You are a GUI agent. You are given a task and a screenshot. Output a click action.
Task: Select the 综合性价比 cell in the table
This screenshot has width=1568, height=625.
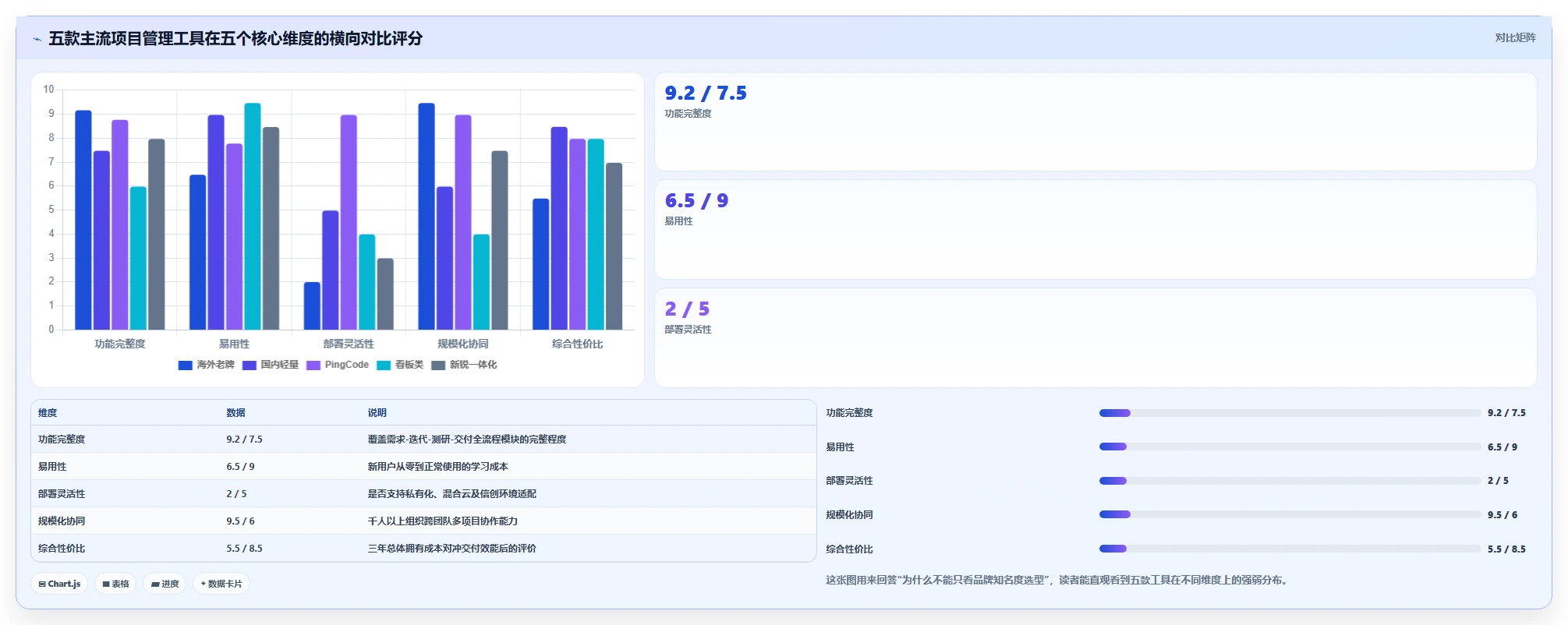click(x=62, y=549)
